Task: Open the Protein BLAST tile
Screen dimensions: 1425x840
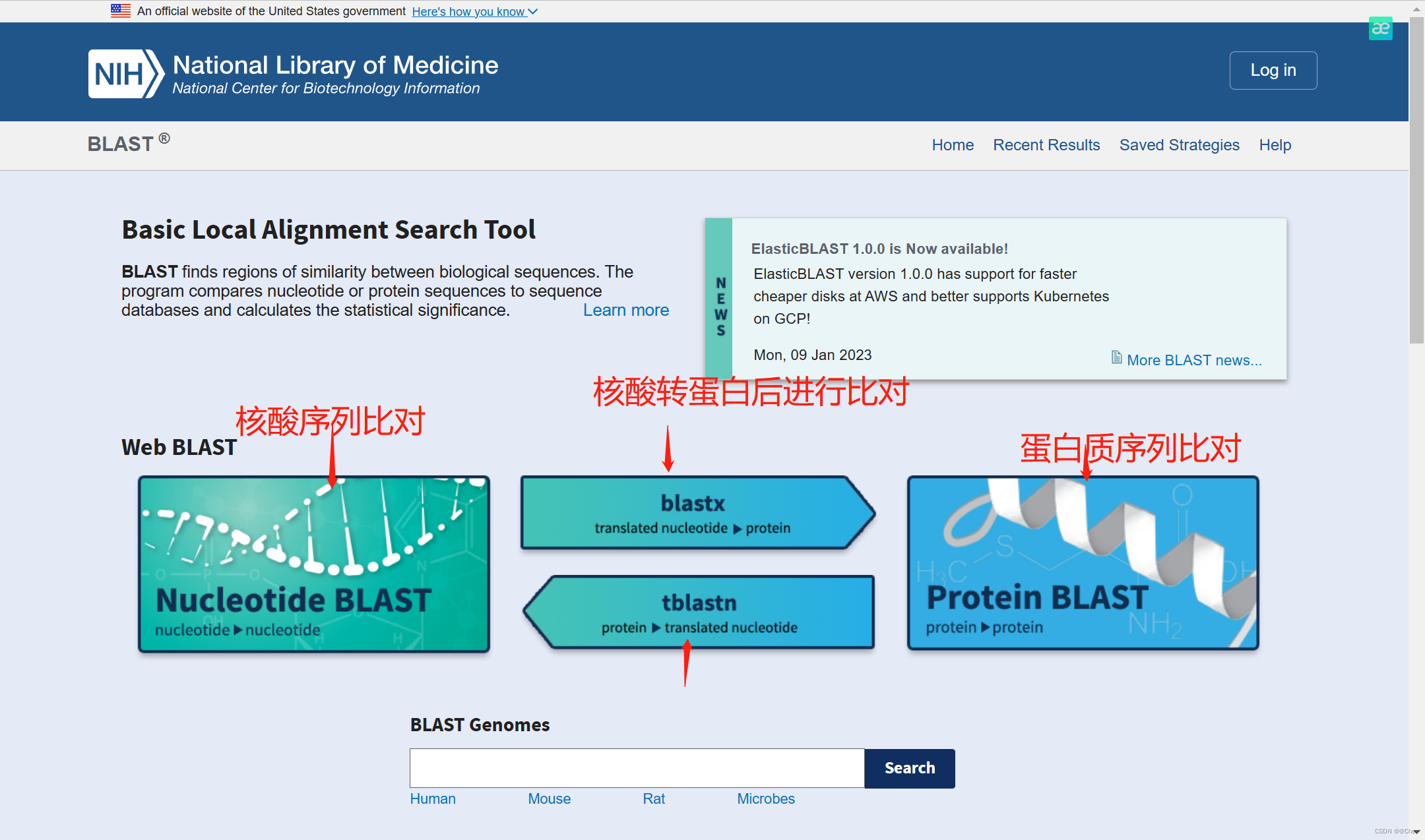Action: coord(1083,563)
